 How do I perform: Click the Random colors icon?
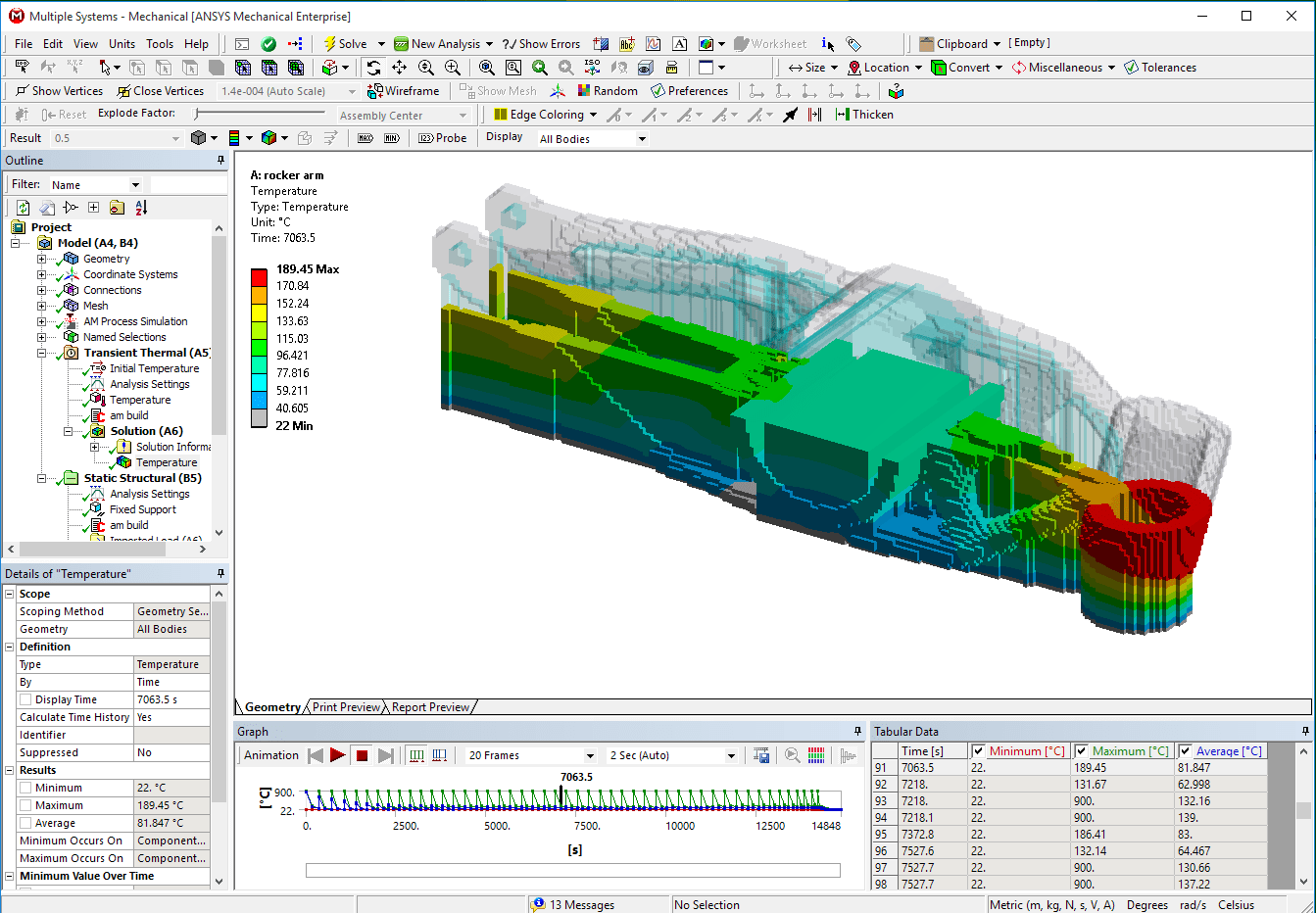(x=608, y=91)
